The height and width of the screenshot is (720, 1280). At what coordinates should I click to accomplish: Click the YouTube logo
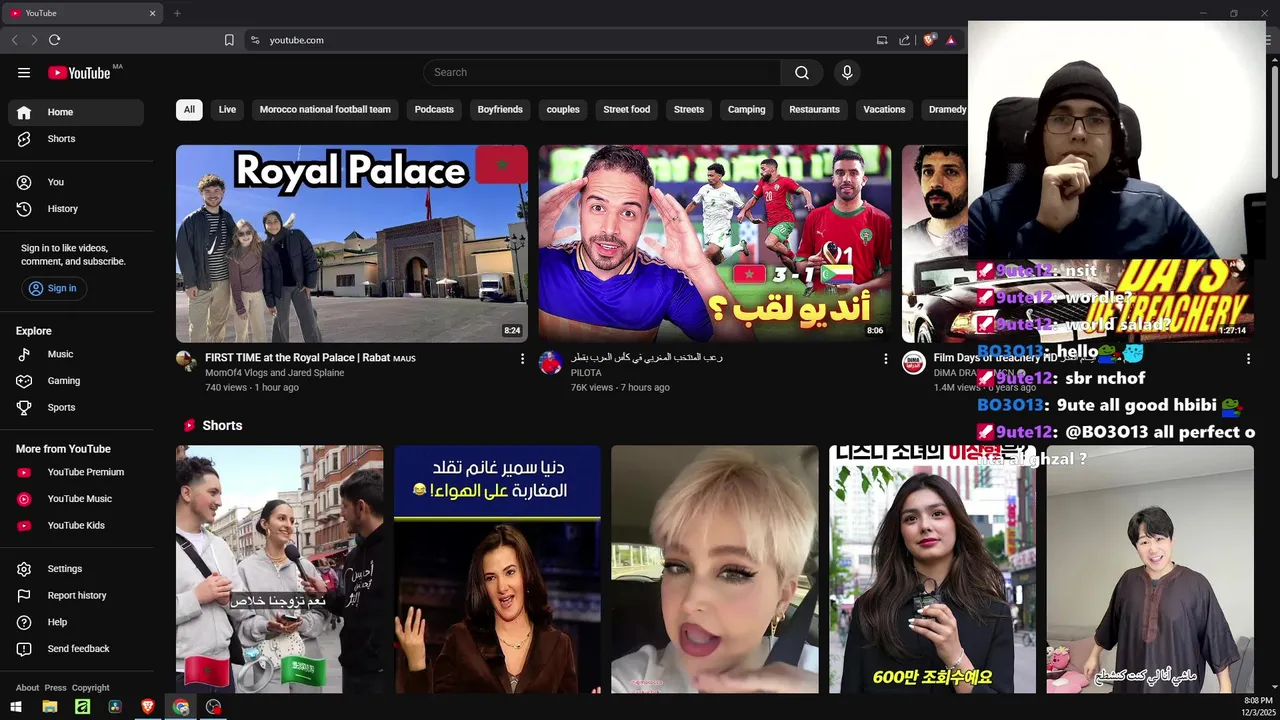79,72
